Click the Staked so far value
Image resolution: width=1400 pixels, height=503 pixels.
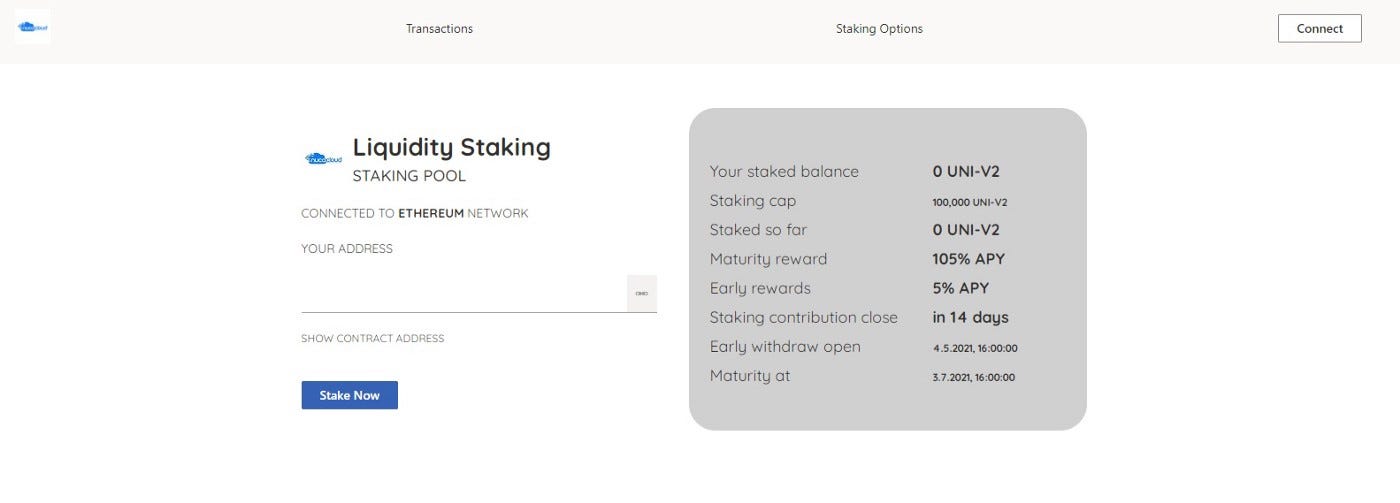[966, 230]
